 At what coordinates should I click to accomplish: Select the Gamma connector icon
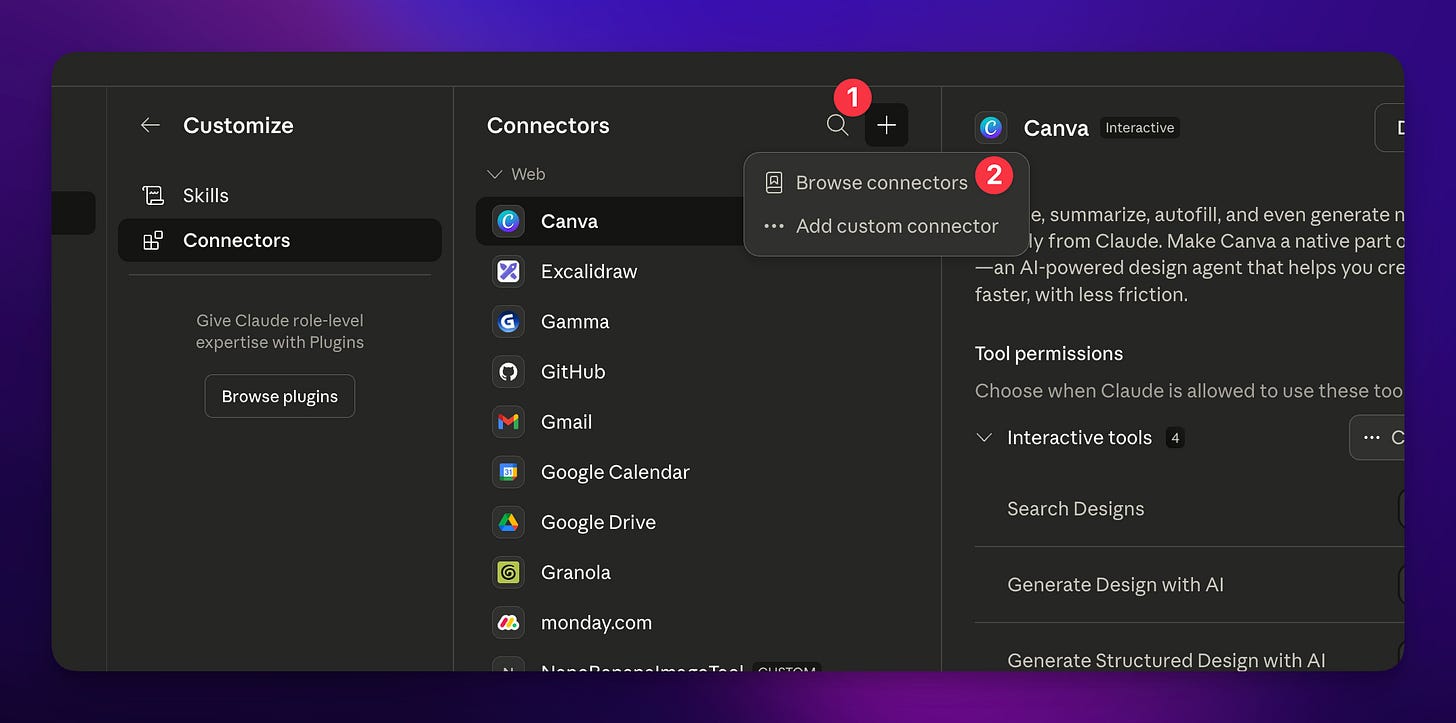point(509,321)
